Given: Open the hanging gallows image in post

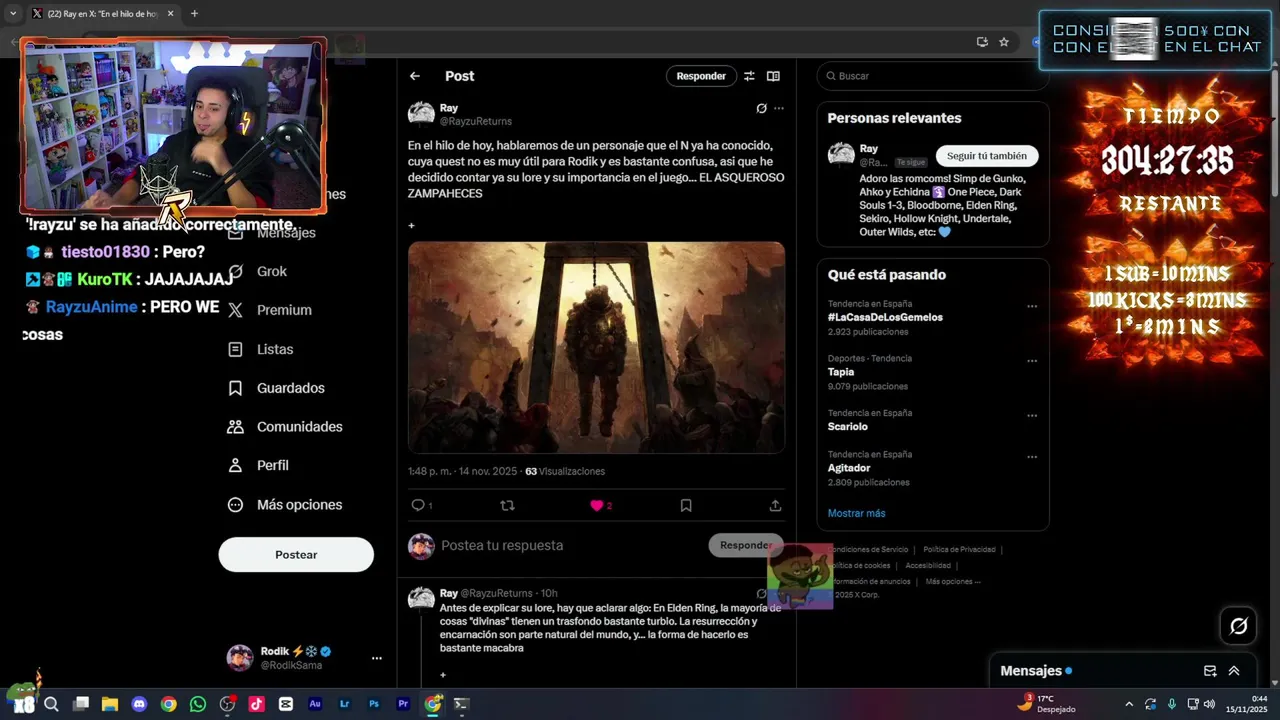Looking at the screenshot, I should coord(596,347).
